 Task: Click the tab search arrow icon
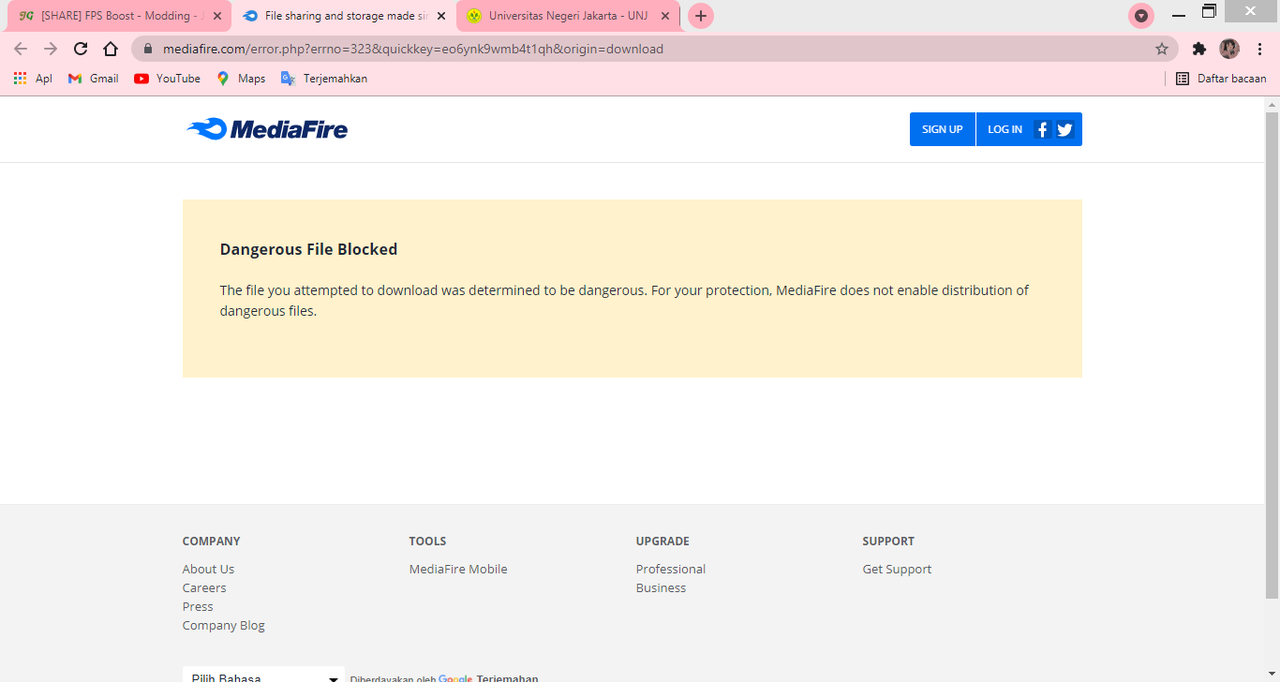click(1141, 16)
